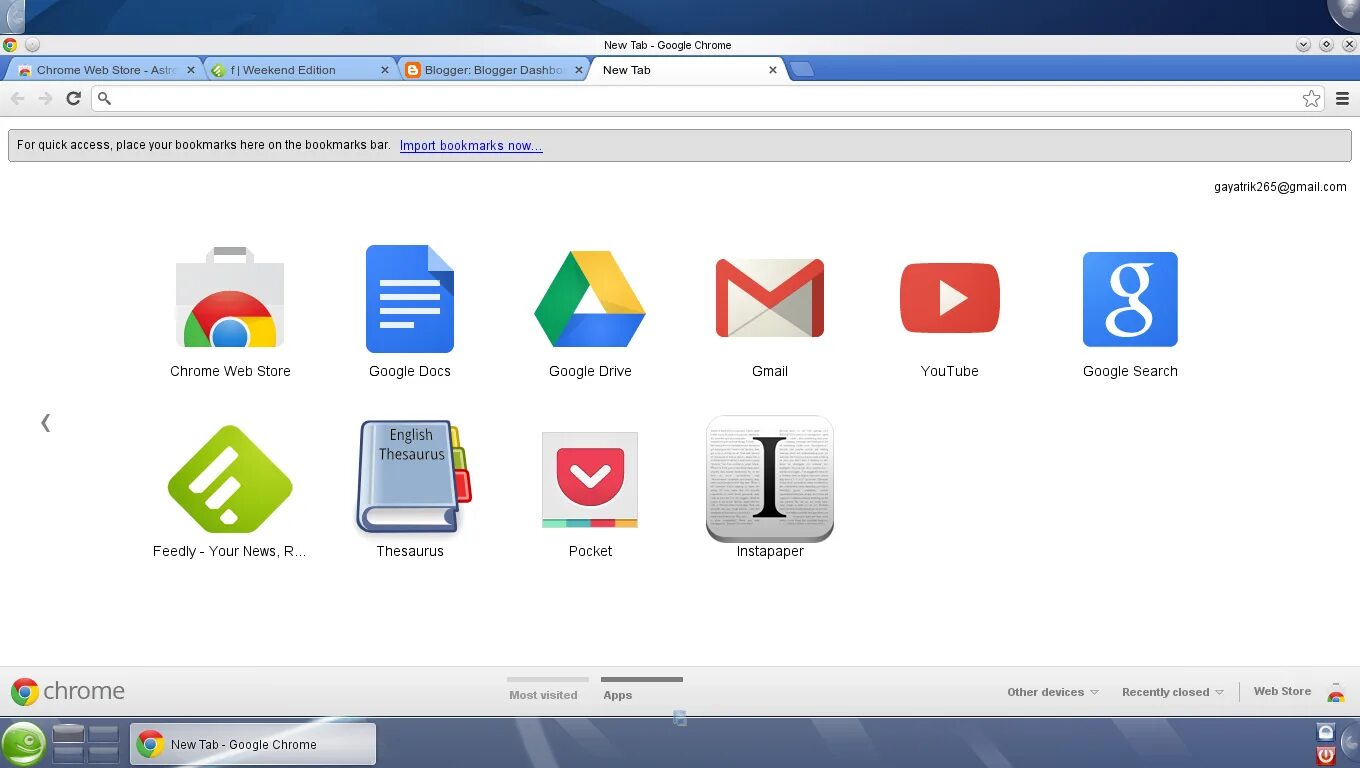The image size is (1360, 768).
Task: Click the gayatrik265@gmail.com account text
Action: 1280,187
